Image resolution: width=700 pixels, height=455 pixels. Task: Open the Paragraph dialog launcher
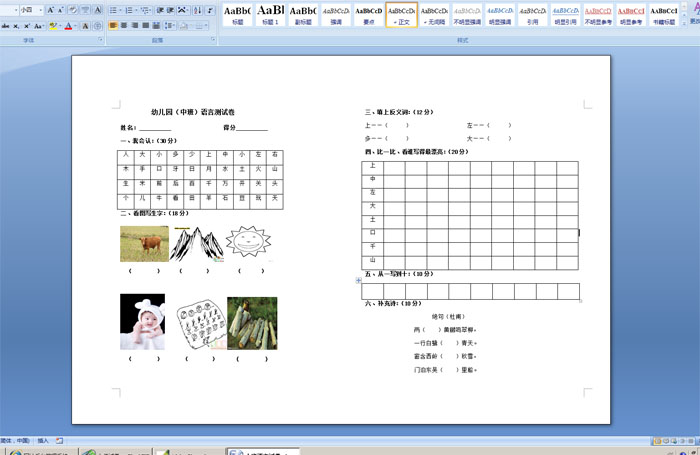click(x=213, y=40)
